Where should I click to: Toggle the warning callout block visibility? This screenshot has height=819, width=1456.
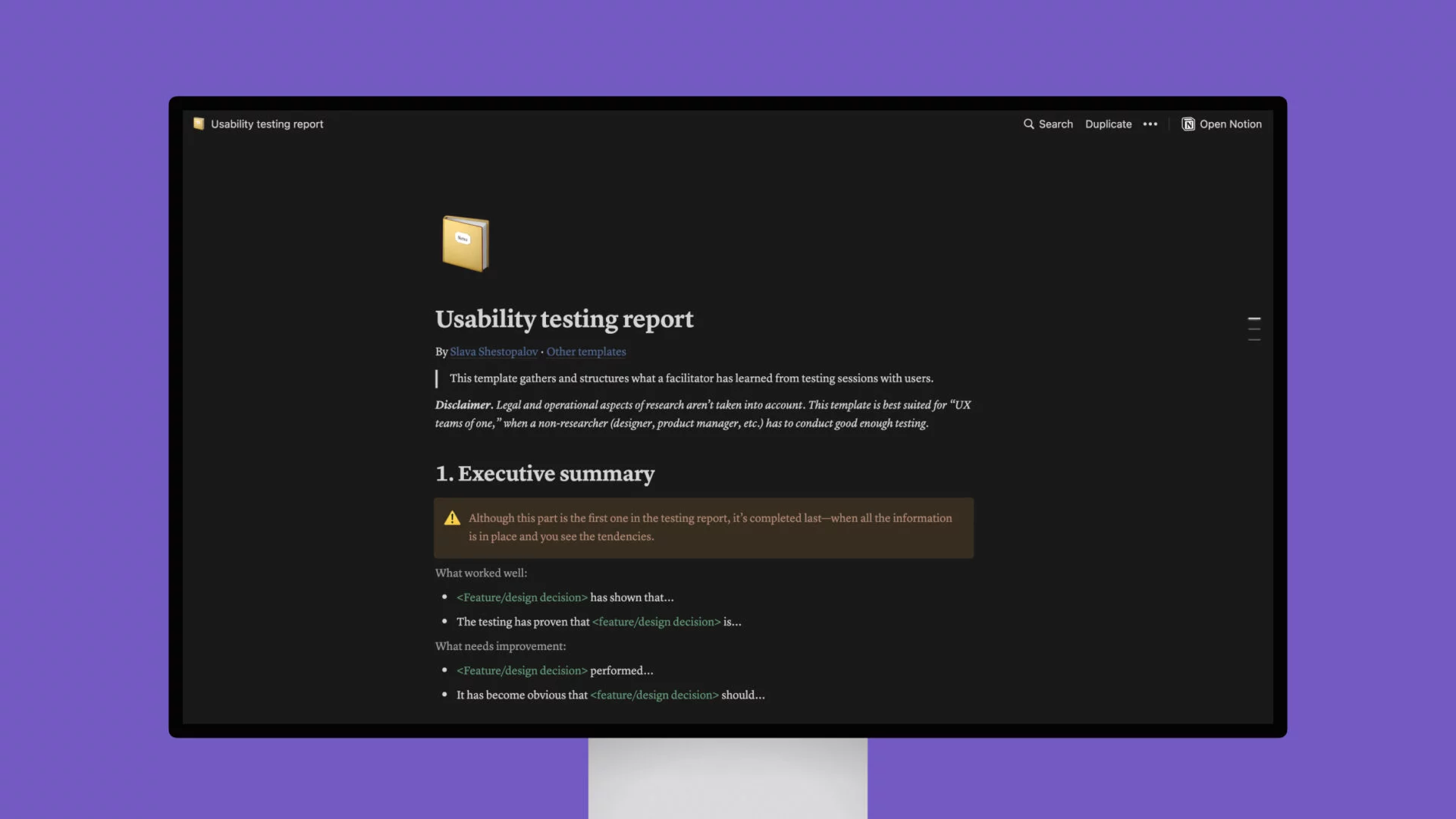(x=451, y=518)
